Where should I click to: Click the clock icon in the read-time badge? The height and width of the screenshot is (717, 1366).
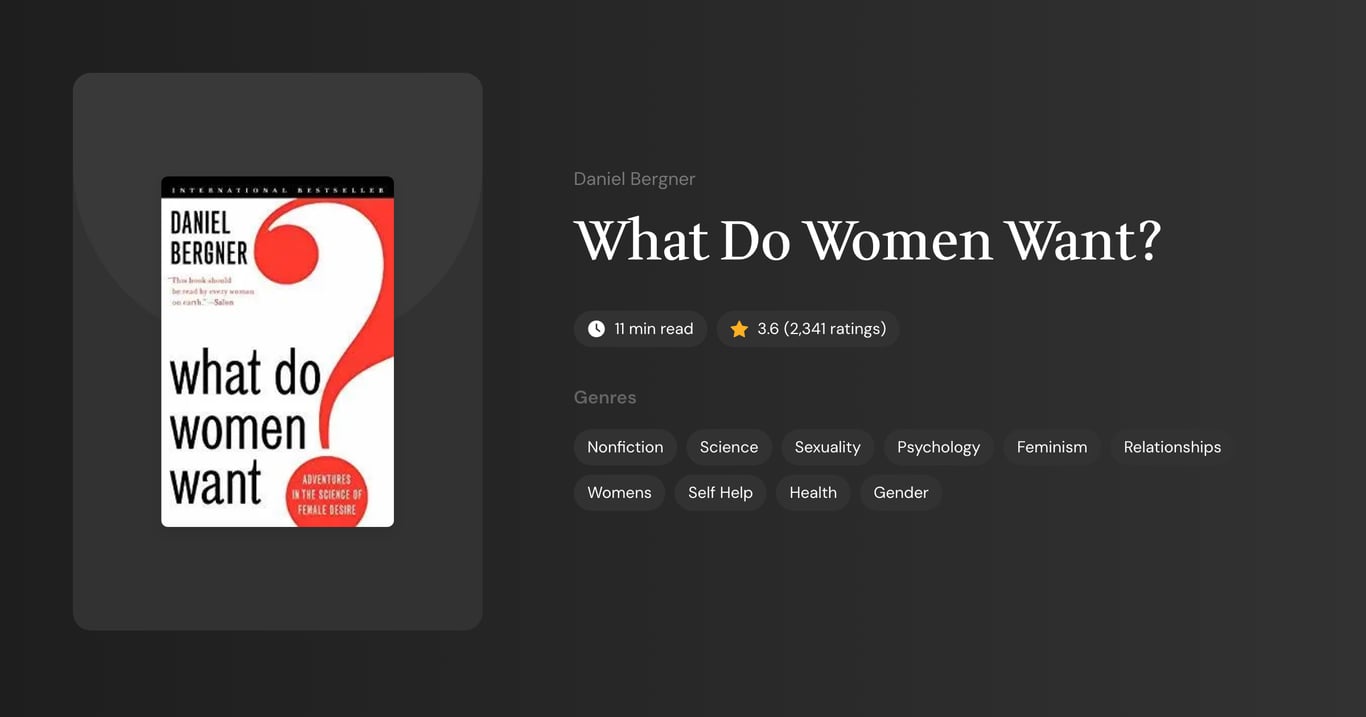pyautogui.click(x=595, y=328)
